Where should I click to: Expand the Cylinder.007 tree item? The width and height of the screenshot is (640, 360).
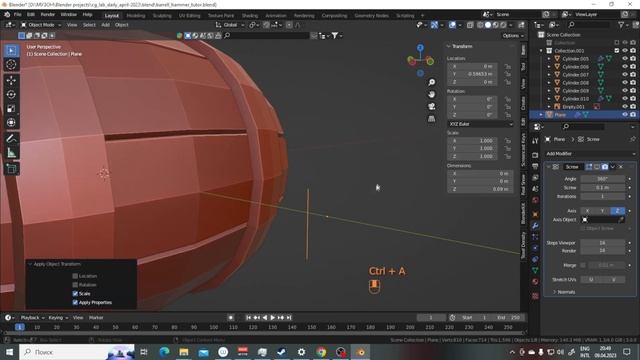pyautogui.click(x=549, y=75)
